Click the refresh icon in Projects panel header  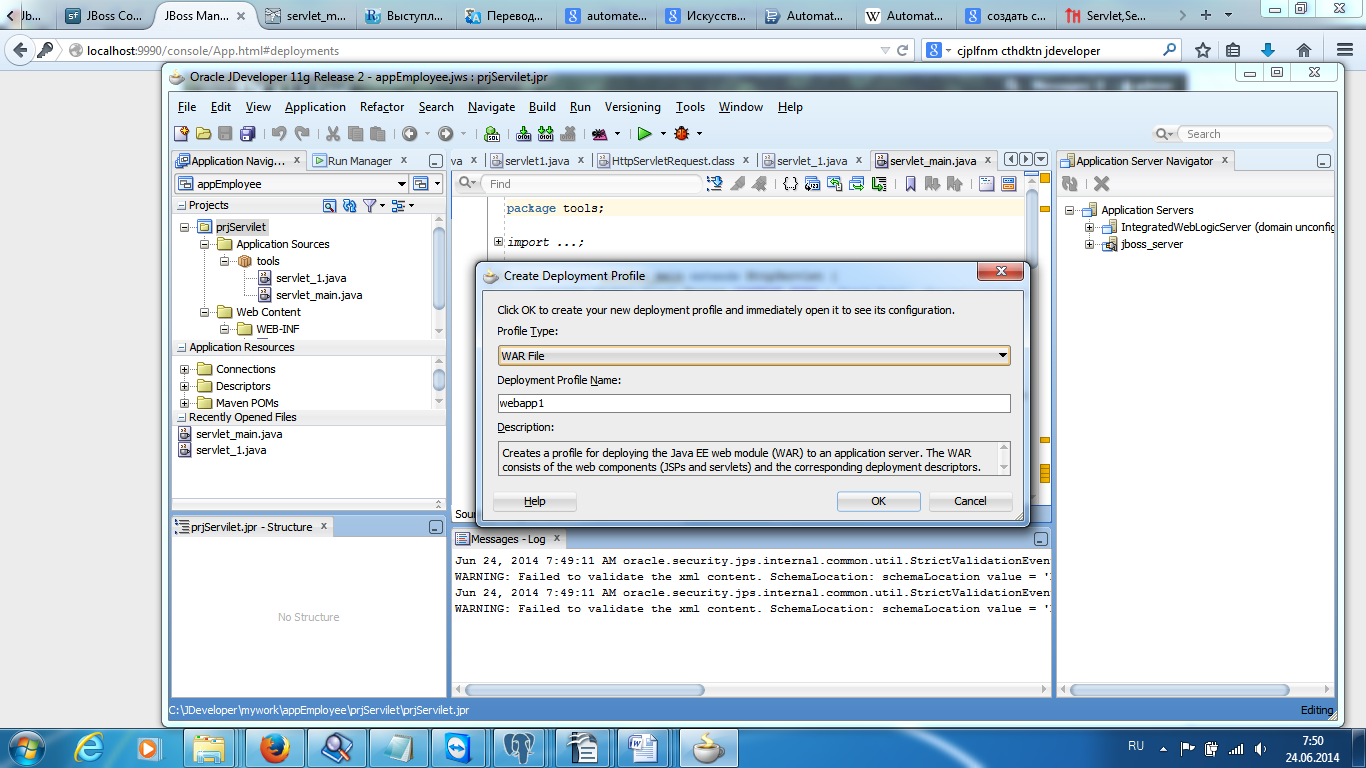pyautogui.click(x=349, y=205)
